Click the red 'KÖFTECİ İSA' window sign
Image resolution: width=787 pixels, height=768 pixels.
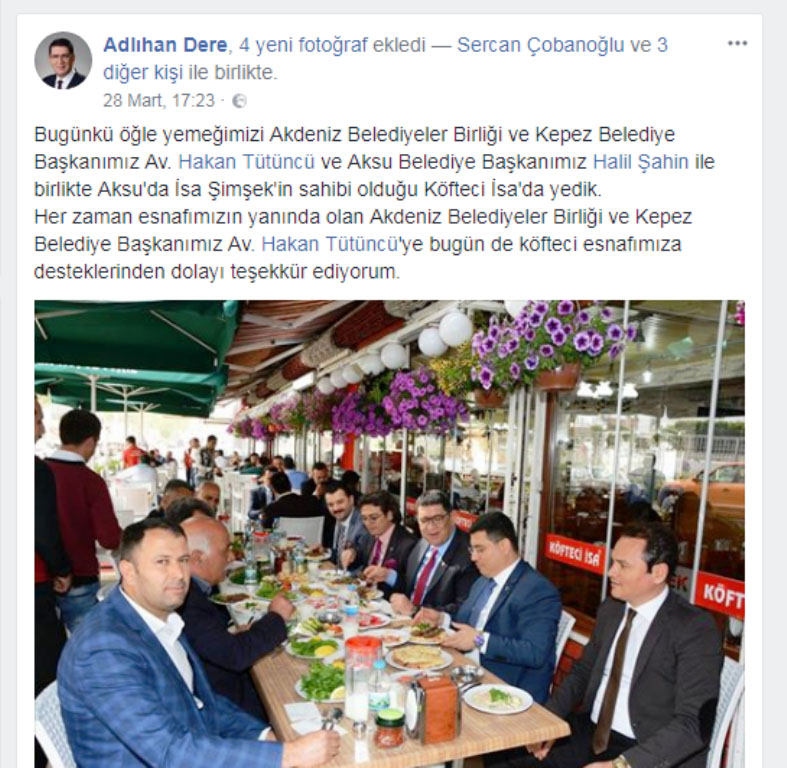click(574, 554)
